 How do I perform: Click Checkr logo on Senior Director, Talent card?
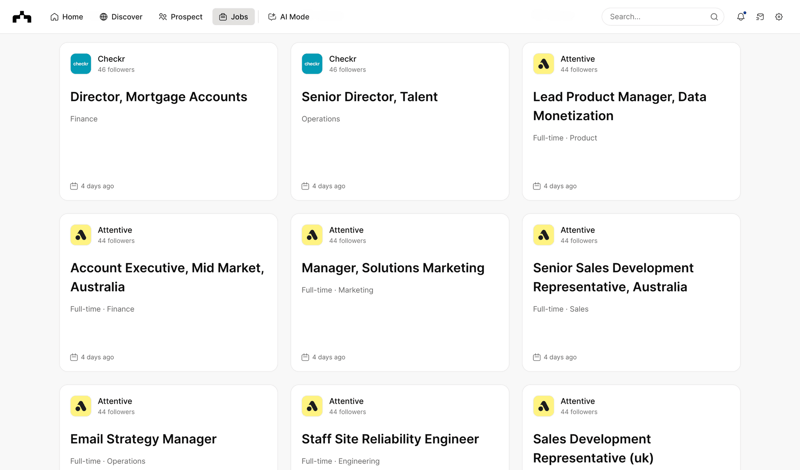click(x=312, y=64)
